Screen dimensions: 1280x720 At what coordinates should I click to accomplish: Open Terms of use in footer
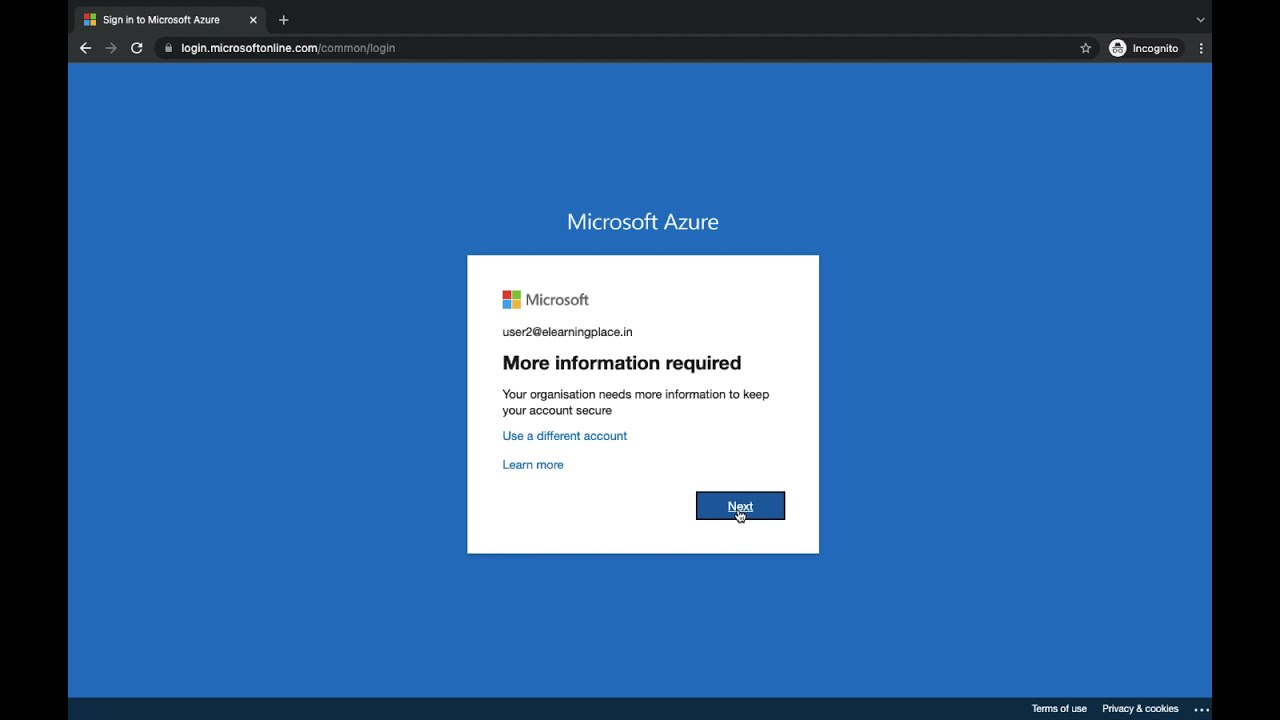1059,709
